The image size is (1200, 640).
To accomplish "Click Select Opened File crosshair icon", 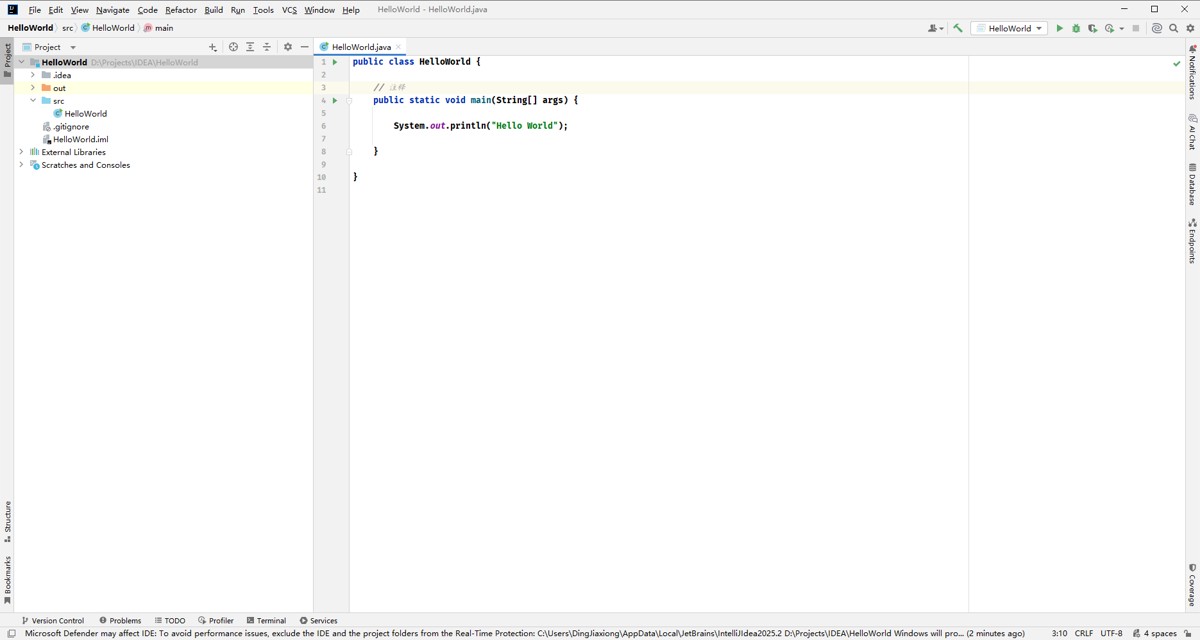I will (233, 47).
